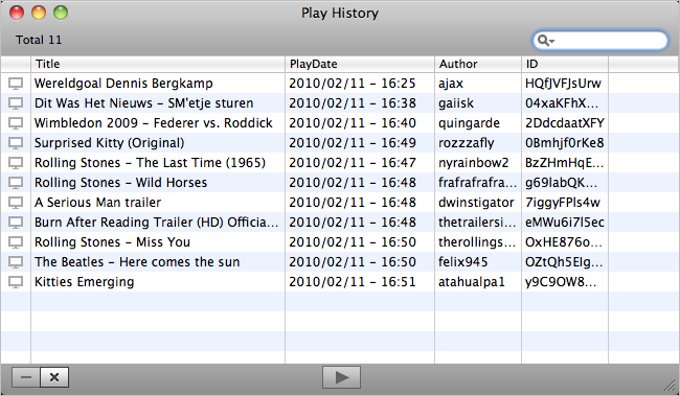Image resolution: width=680 pixels, height=396 pixels.
Task: Select Dit Was Het Nieuws entry
Action: [340, 103]
